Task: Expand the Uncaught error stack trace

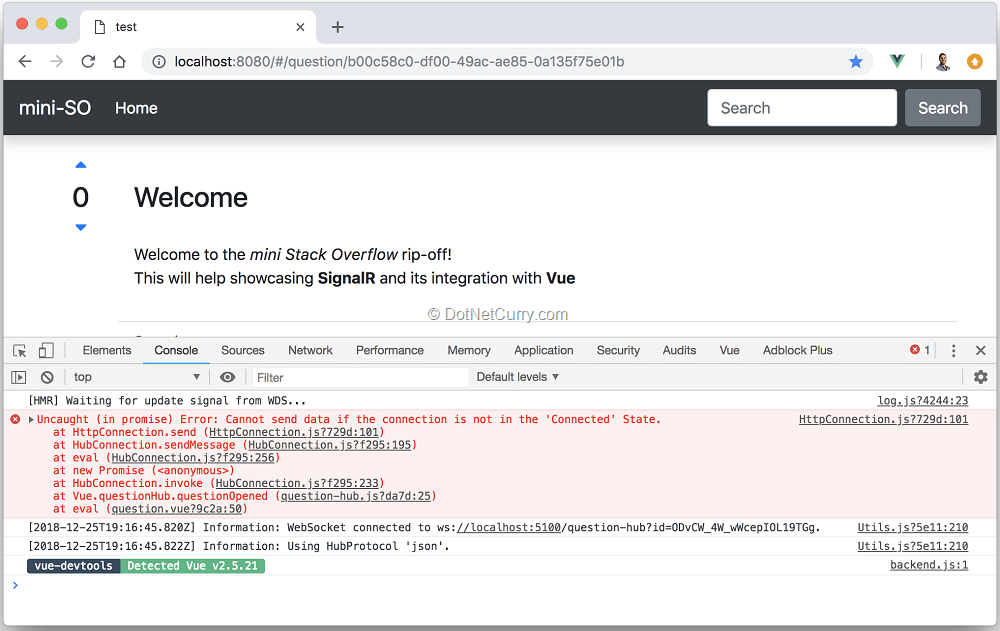Action: [x=31, y=419]
